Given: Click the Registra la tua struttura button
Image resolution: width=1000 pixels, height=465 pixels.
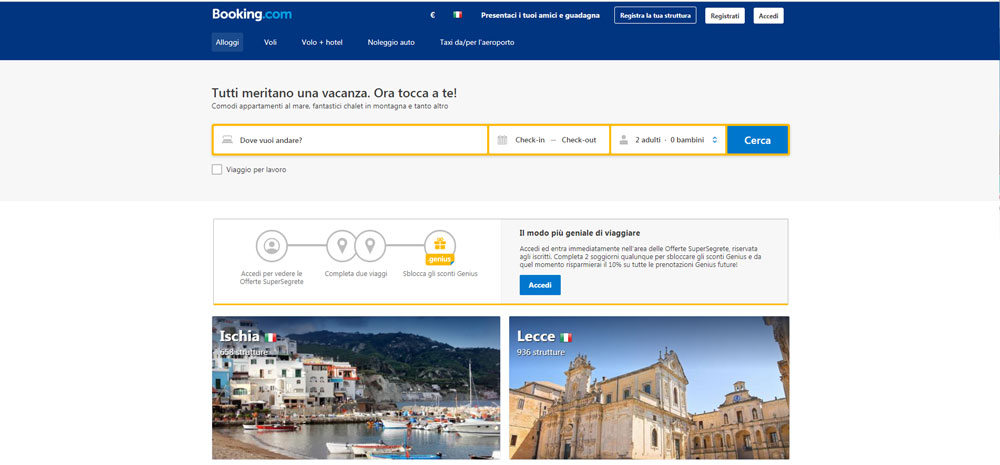Looking at the screenshot, I should (654, 16).
